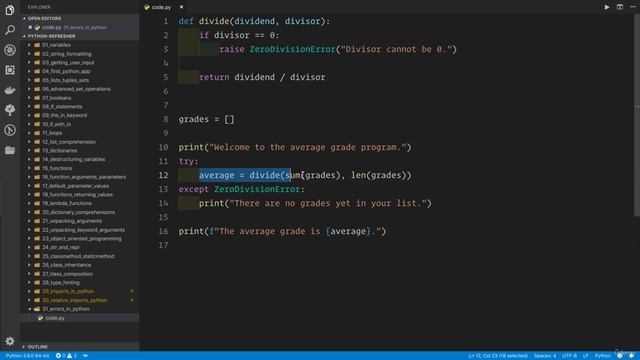Screen dimensions: 640x360
Task: Run Python file with the play icon
Action: tap(607, 7)
